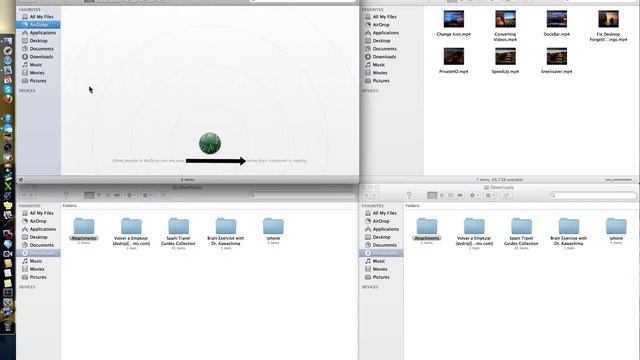Click the search field in bottom-left window
The image size is (640, 360).
pyautogui.click(x=302, y=196)
